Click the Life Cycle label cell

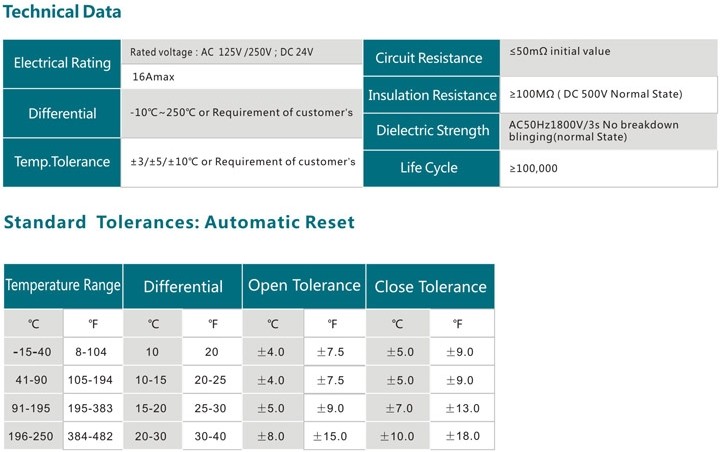(x=429, y=167)
